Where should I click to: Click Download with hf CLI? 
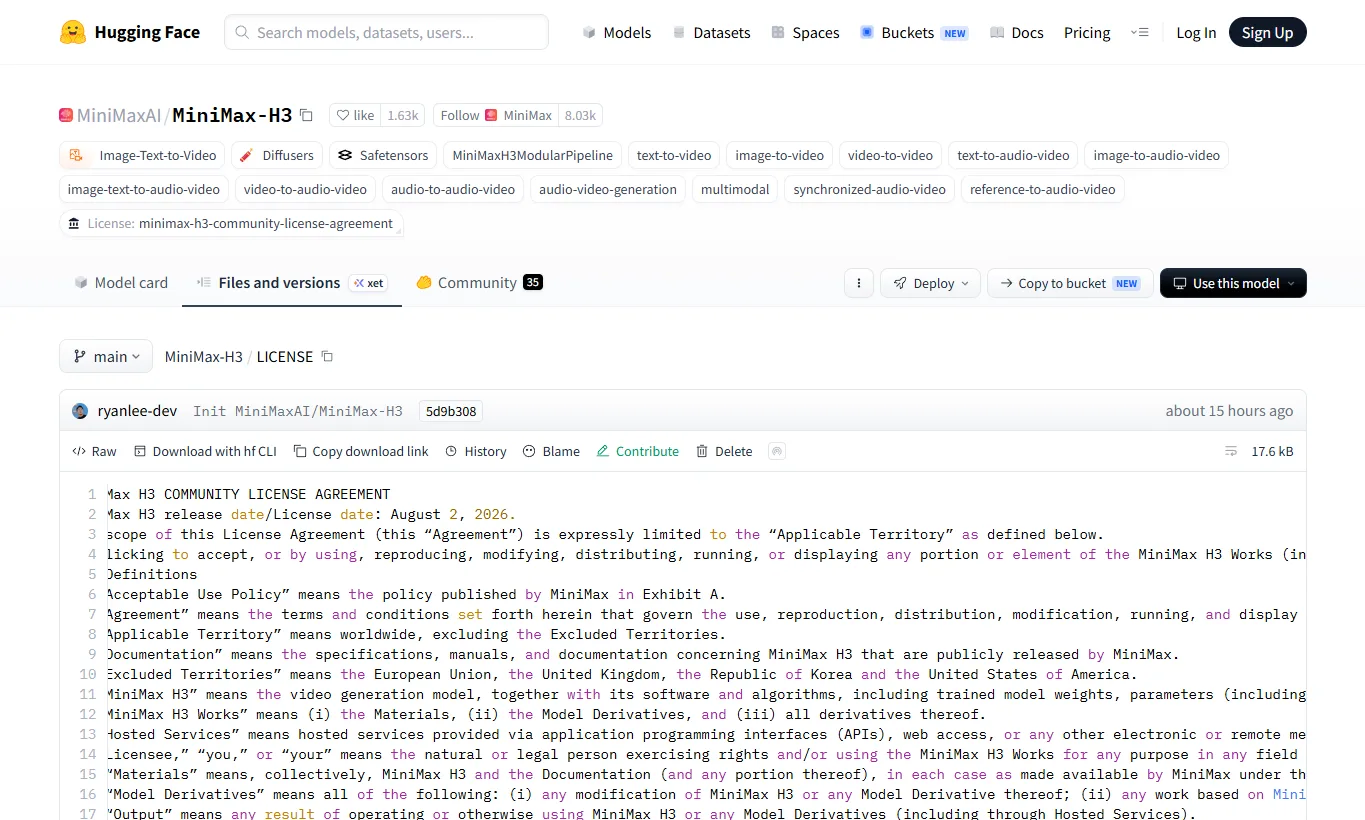coord(206,451)
